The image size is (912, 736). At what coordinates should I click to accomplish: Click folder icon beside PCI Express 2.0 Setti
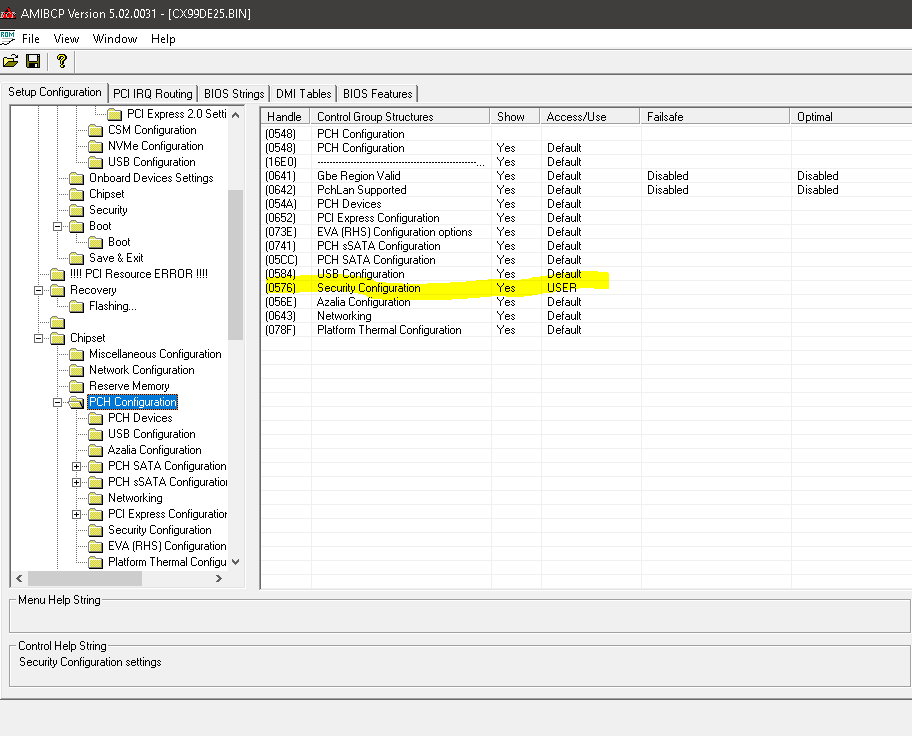click(115, 115)
